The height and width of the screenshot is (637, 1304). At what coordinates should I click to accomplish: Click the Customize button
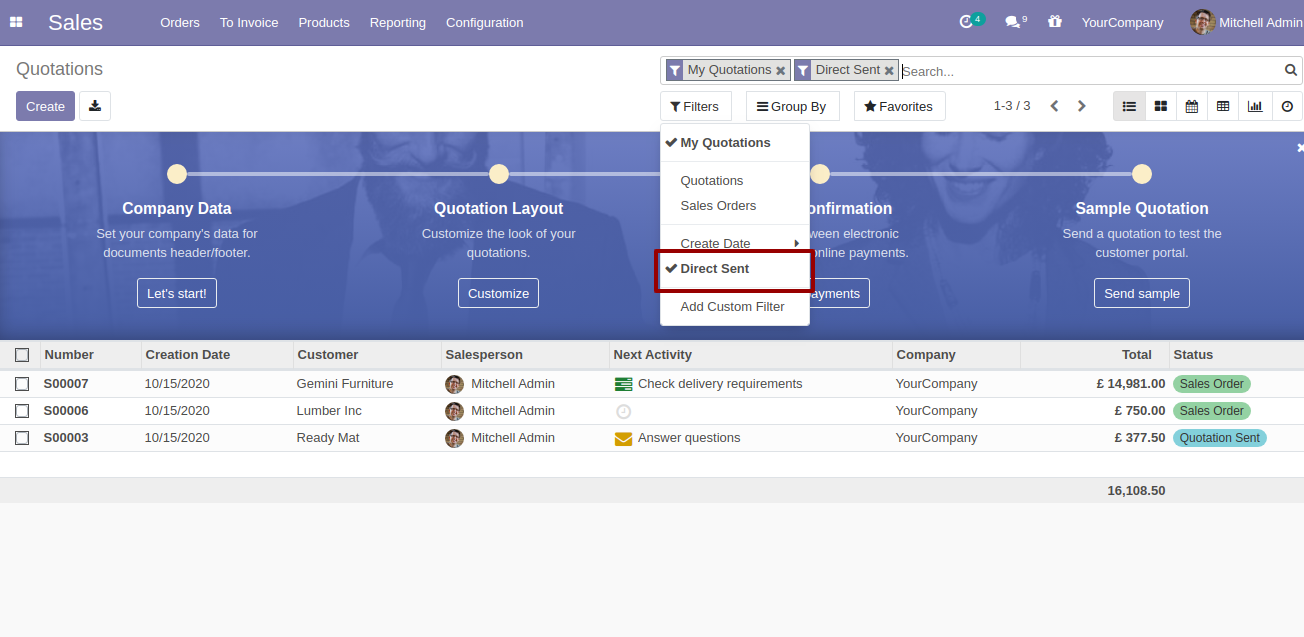[498, 293]
